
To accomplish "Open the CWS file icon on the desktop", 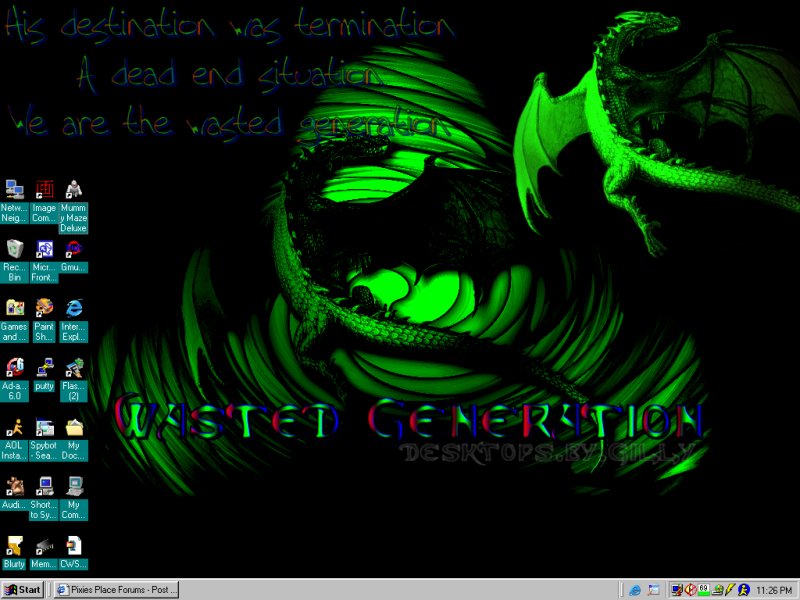I will tap(73, 546).
